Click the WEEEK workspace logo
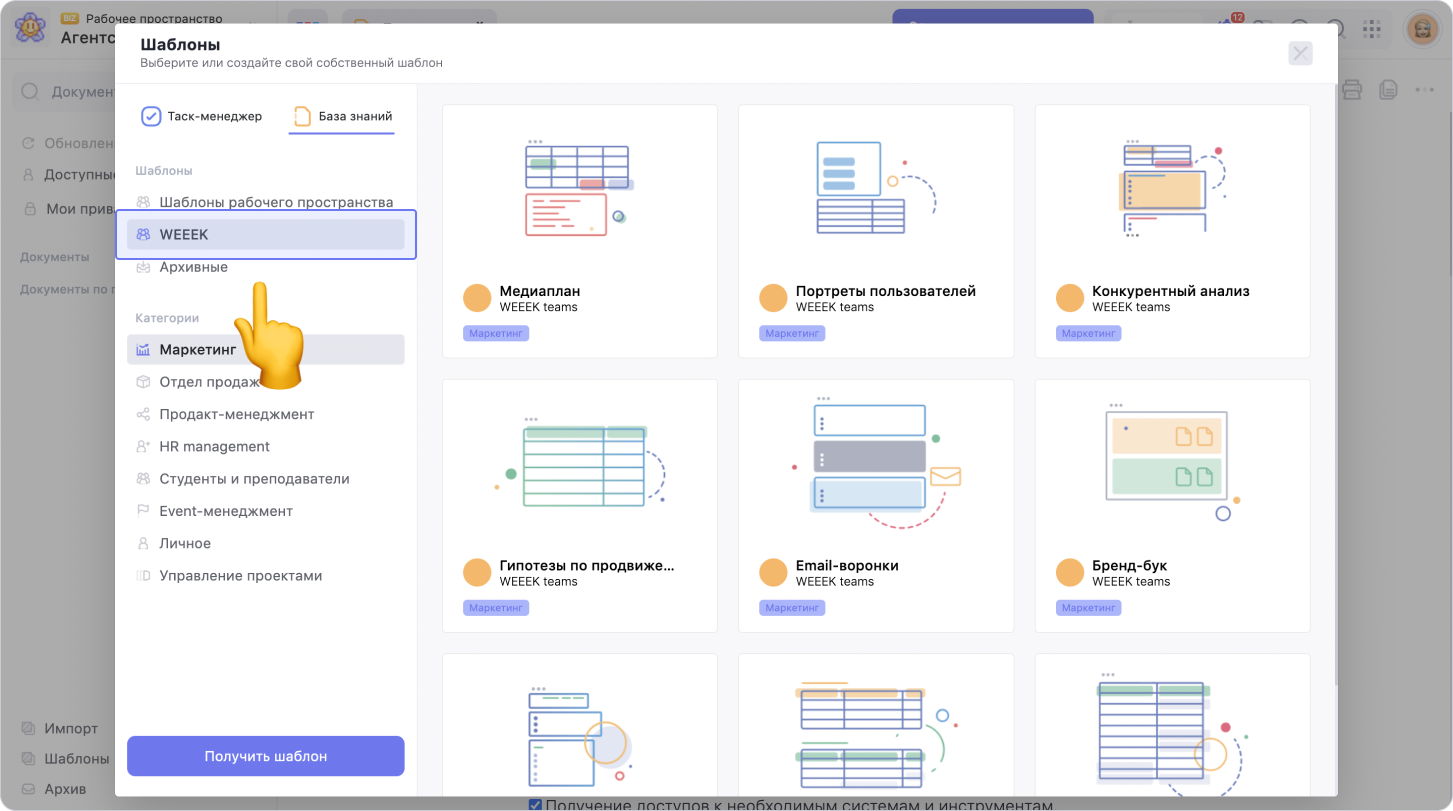 (x=30, y=29)
